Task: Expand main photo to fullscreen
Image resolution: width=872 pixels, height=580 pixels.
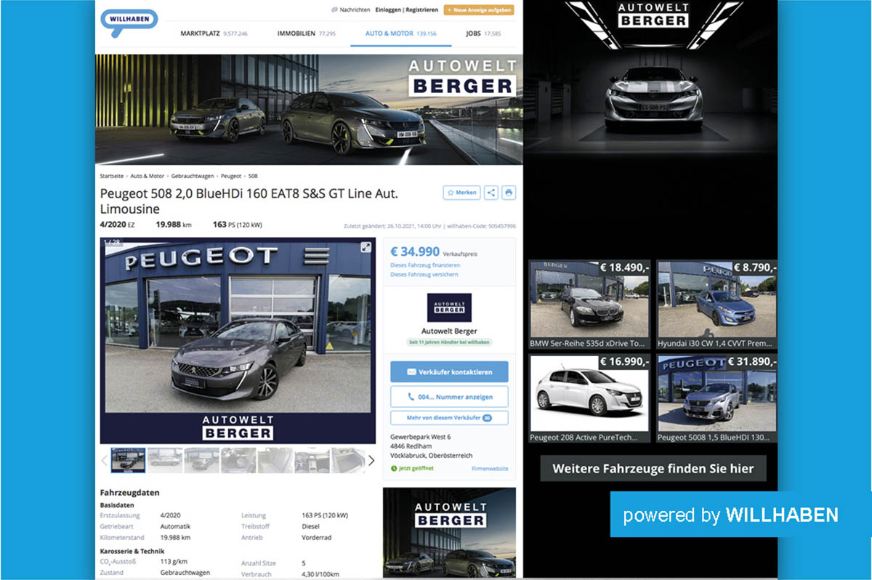Action: point(365,247)
